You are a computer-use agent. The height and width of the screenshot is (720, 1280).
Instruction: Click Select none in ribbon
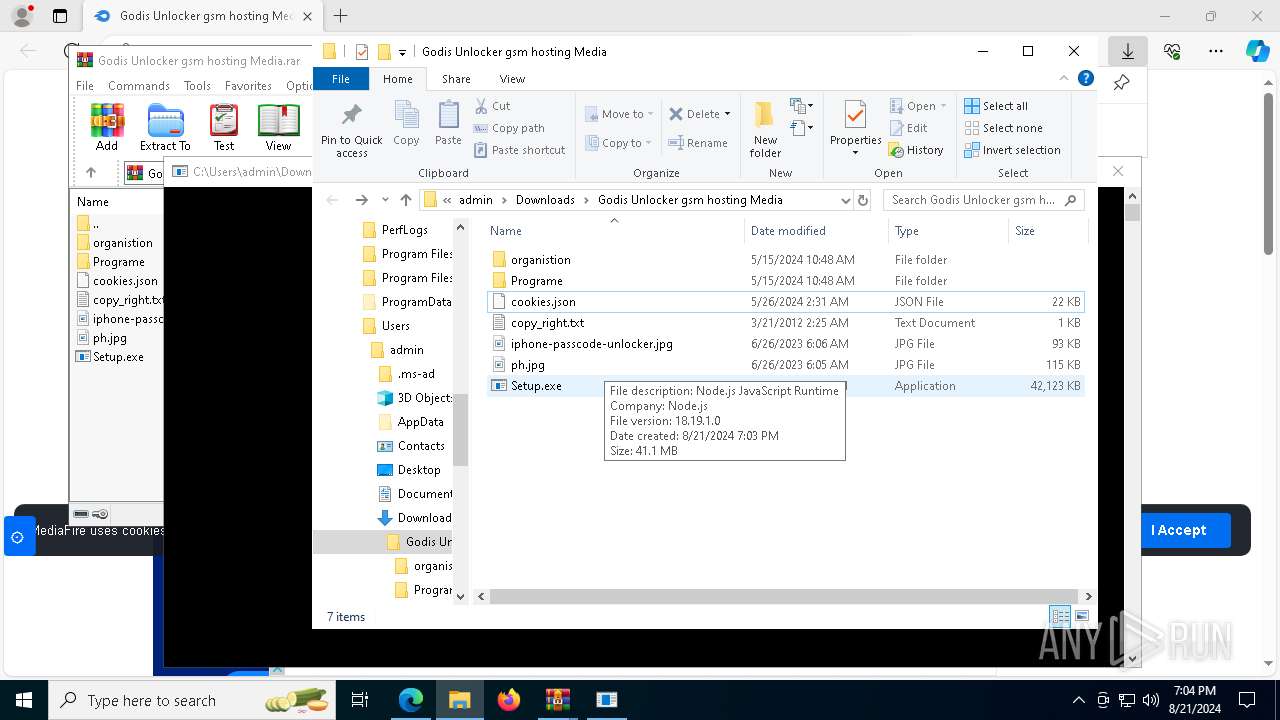(x=1003, y=128)
